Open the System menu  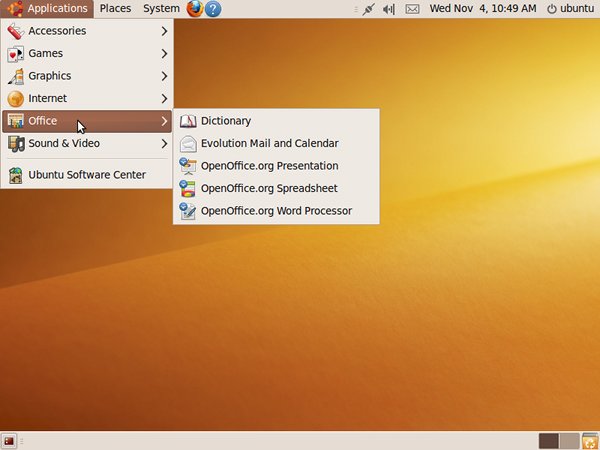pyautogui.click(x=161, y=9)
